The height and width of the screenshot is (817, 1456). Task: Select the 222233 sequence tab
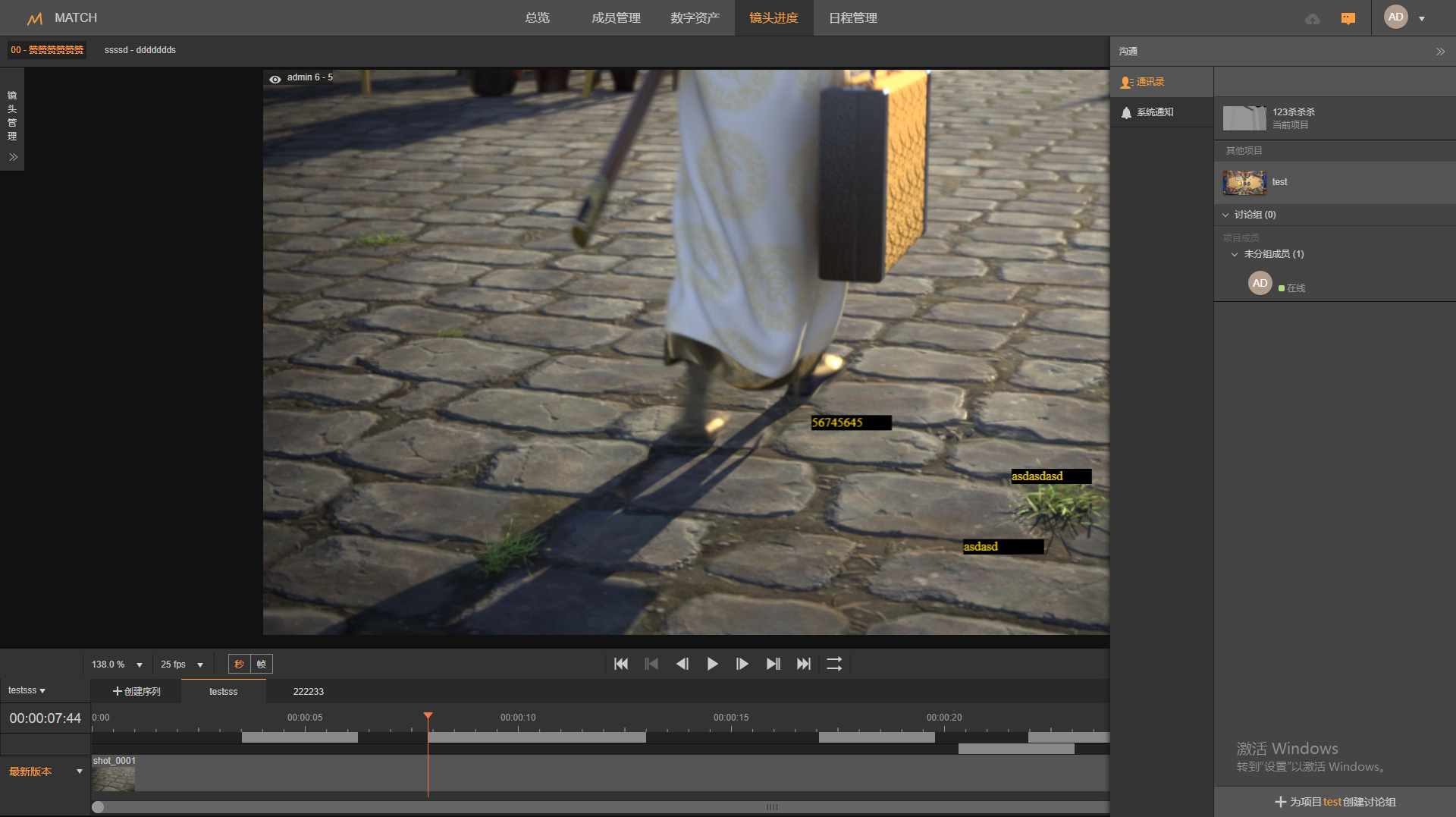pos(309,692)
